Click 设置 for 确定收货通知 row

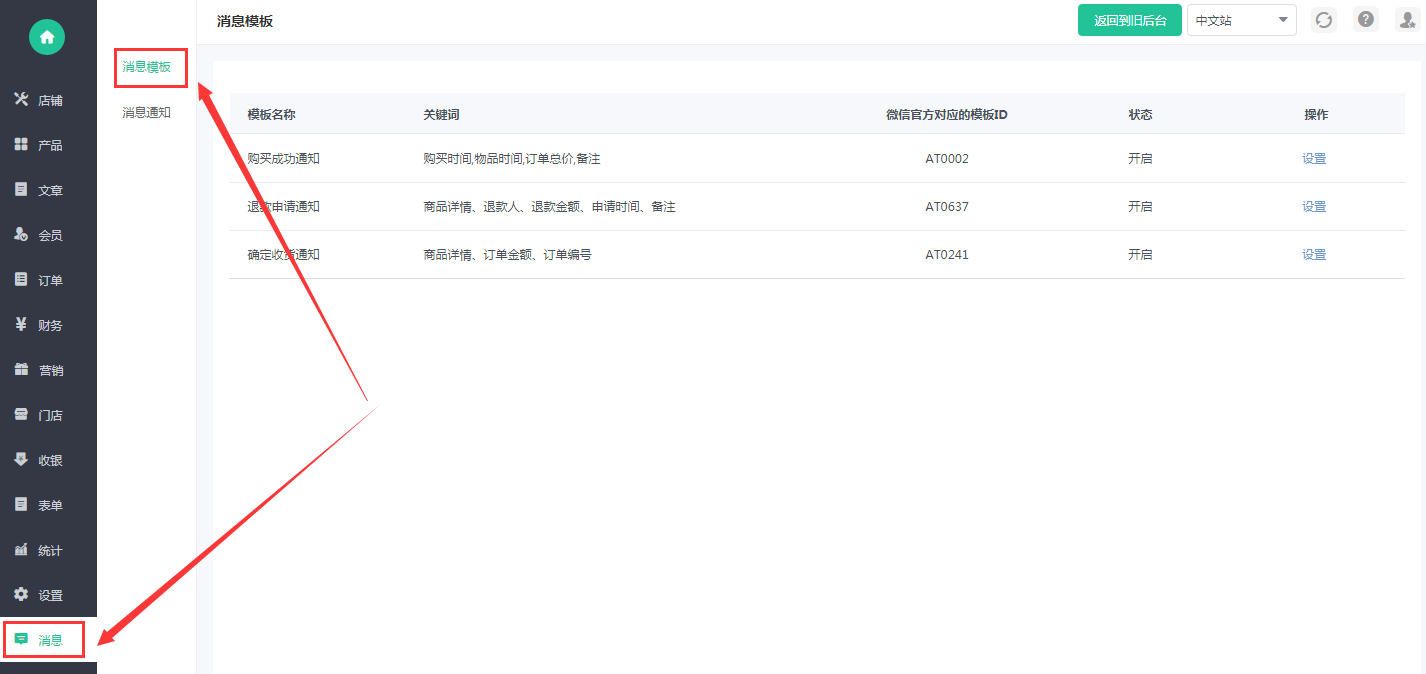[x=1314, y=254]
